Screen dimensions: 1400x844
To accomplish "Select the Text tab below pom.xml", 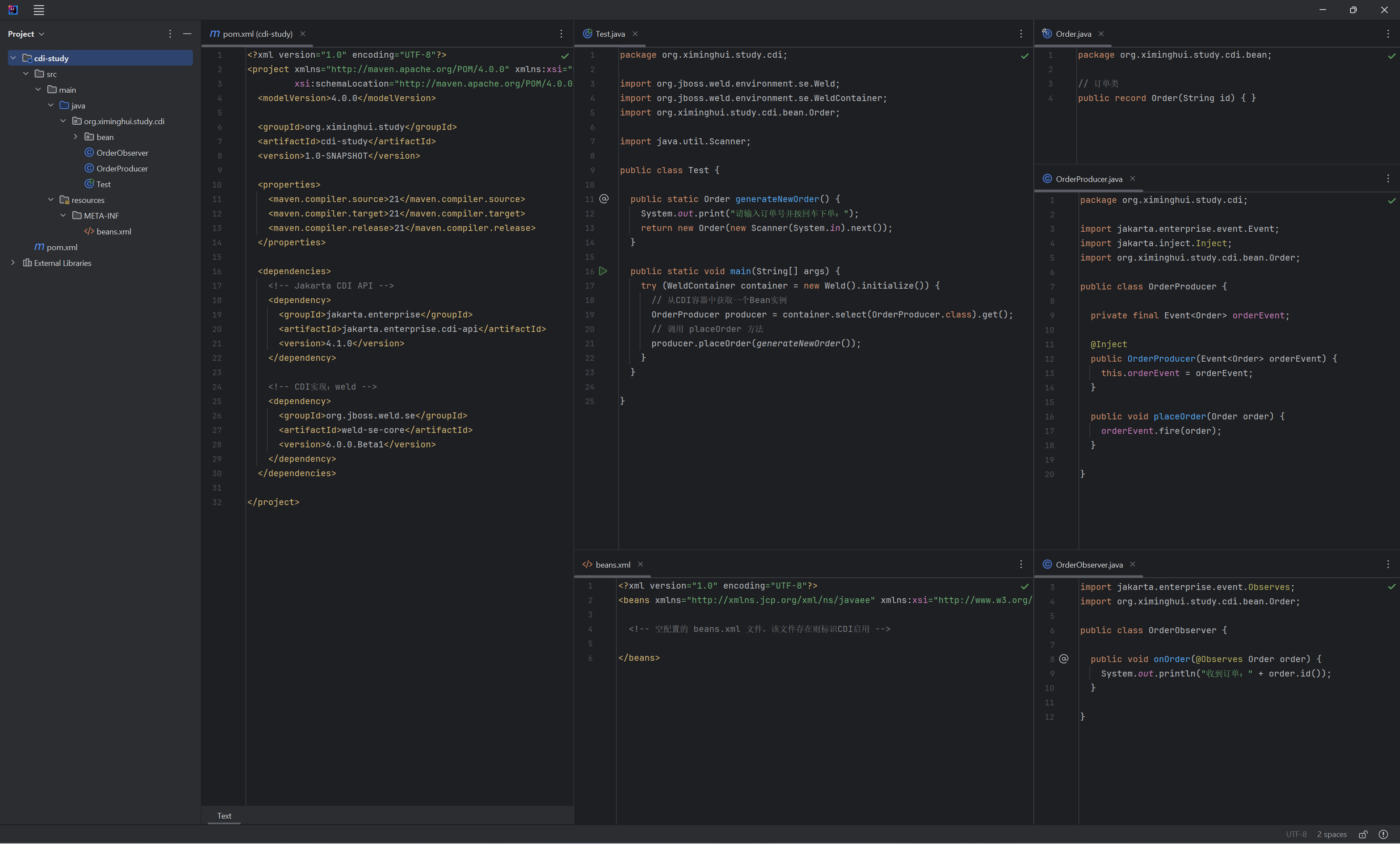I will click(224, 816).
